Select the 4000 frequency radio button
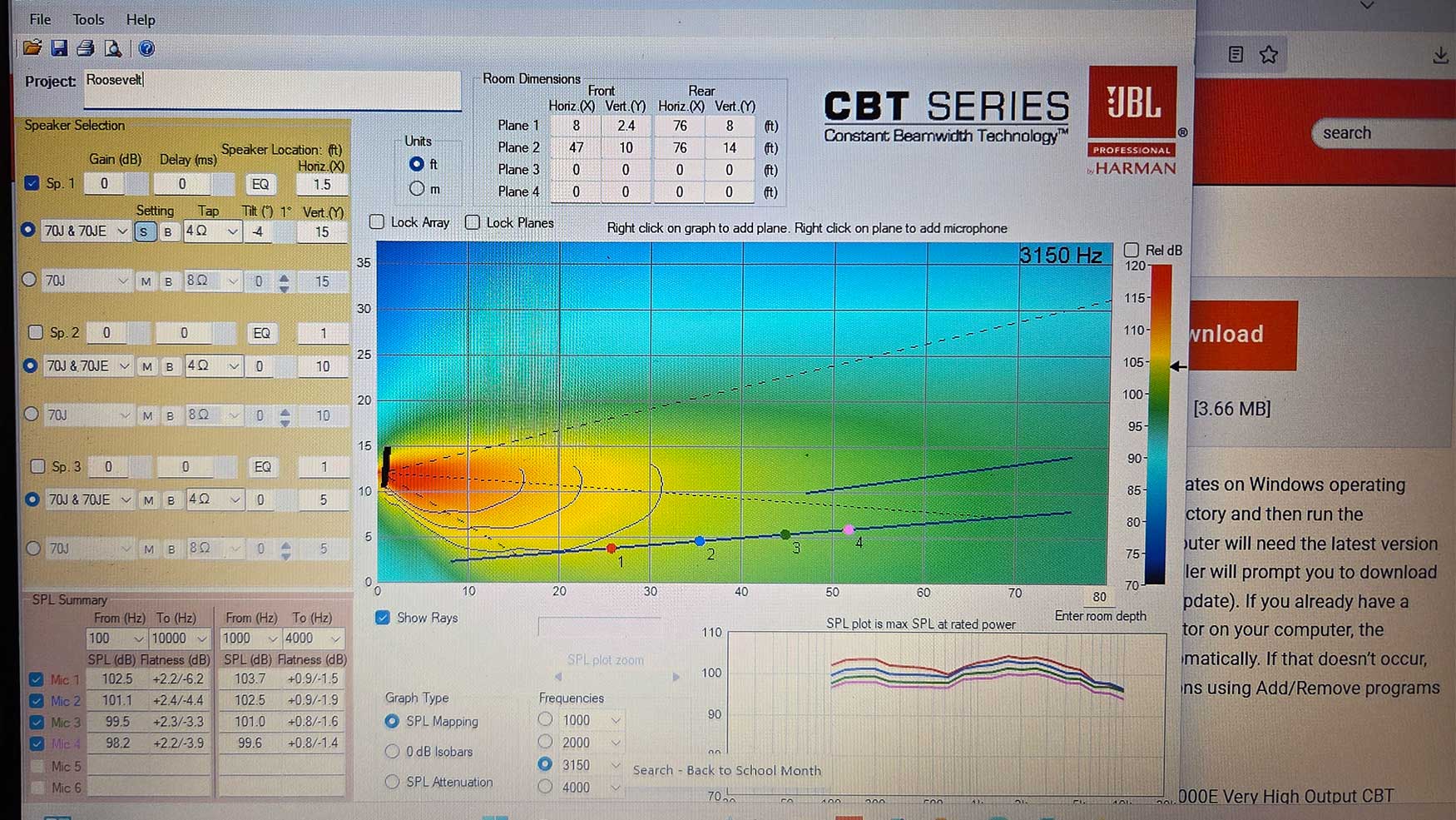 pyautogui.click(x=545, y=787)
